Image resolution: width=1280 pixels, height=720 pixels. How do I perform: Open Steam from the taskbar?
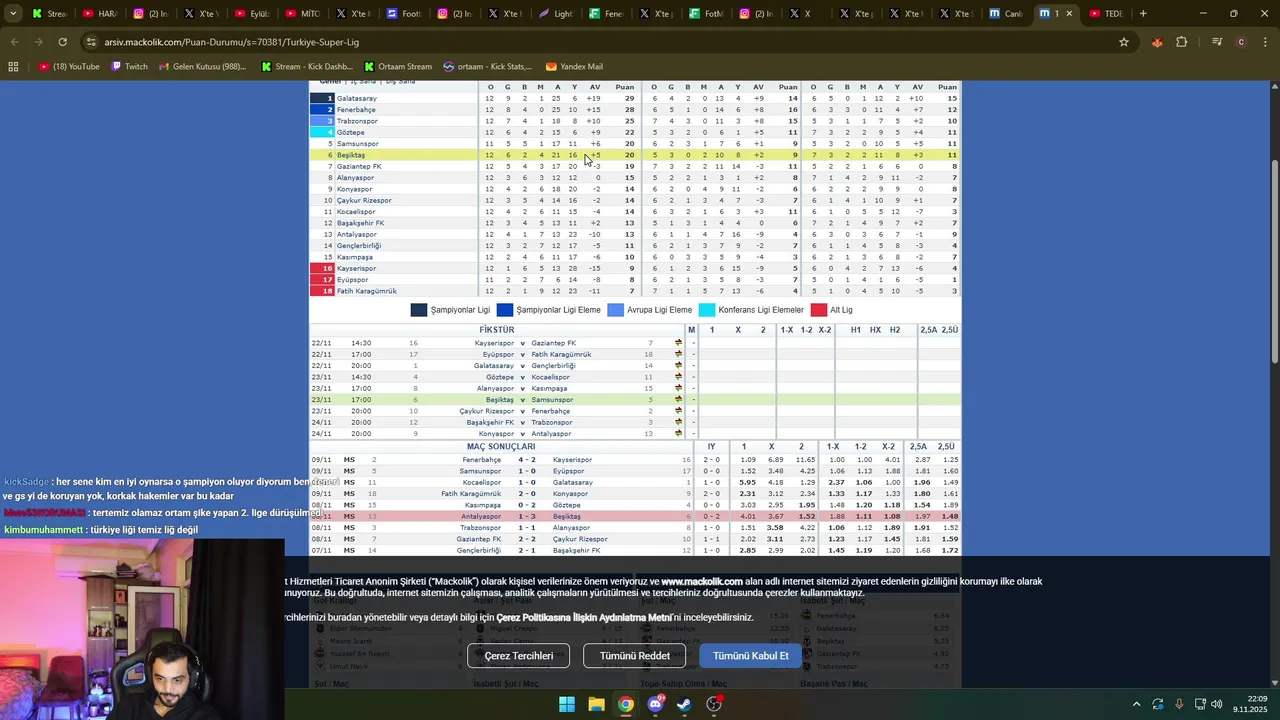point(684,704)
